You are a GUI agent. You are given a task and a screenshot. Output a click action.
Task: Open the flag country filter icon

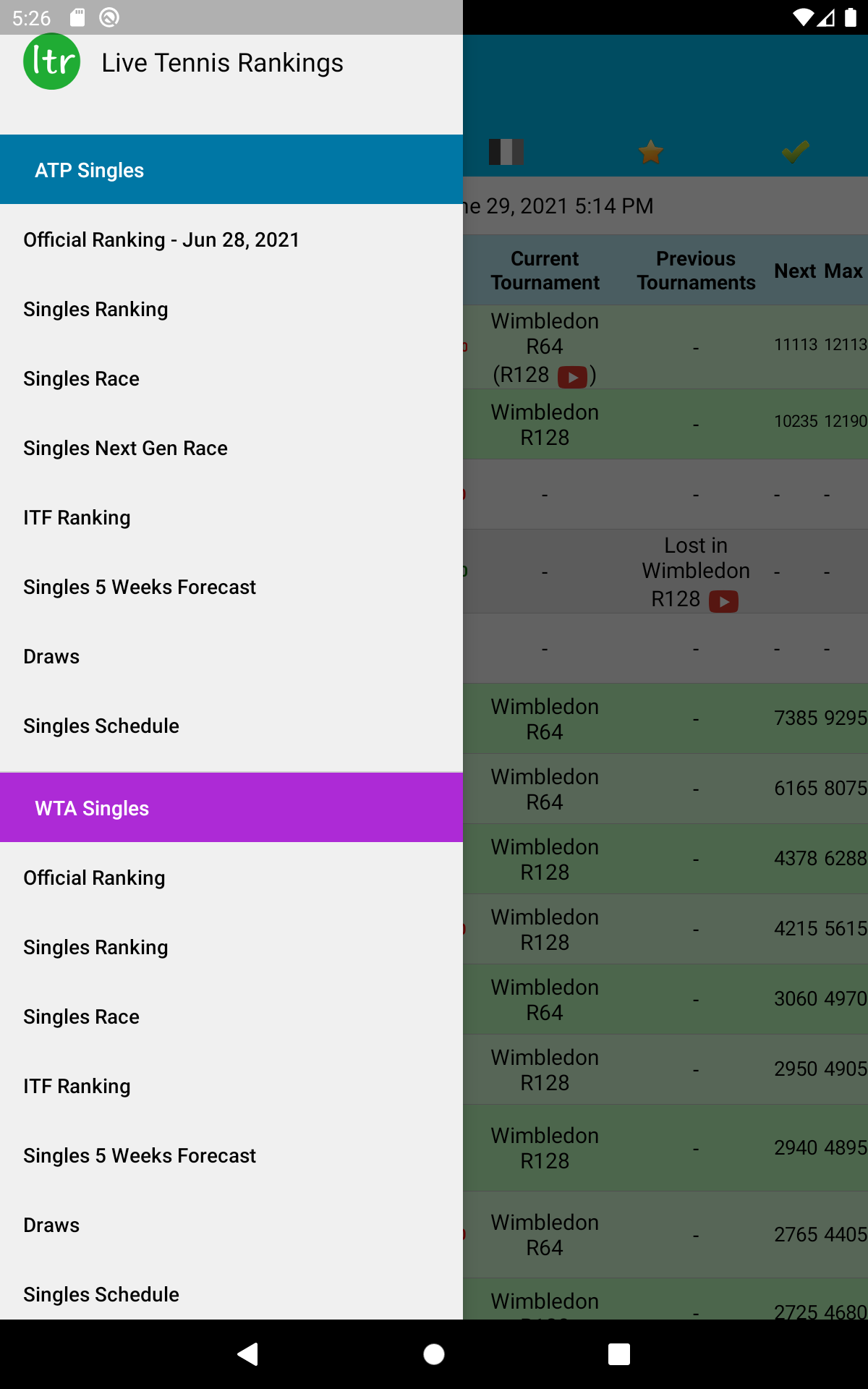click(506, 152)
